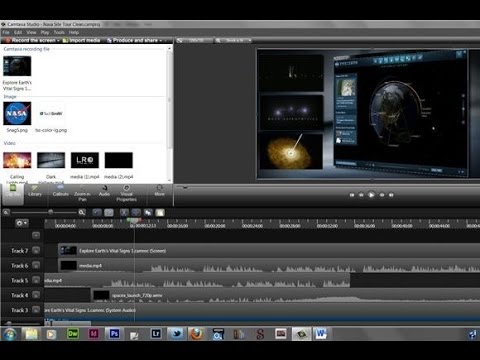Click the playhead marker on timeline ruler
This screenshot has height=360, width=480.
click(x=134, y=221)
